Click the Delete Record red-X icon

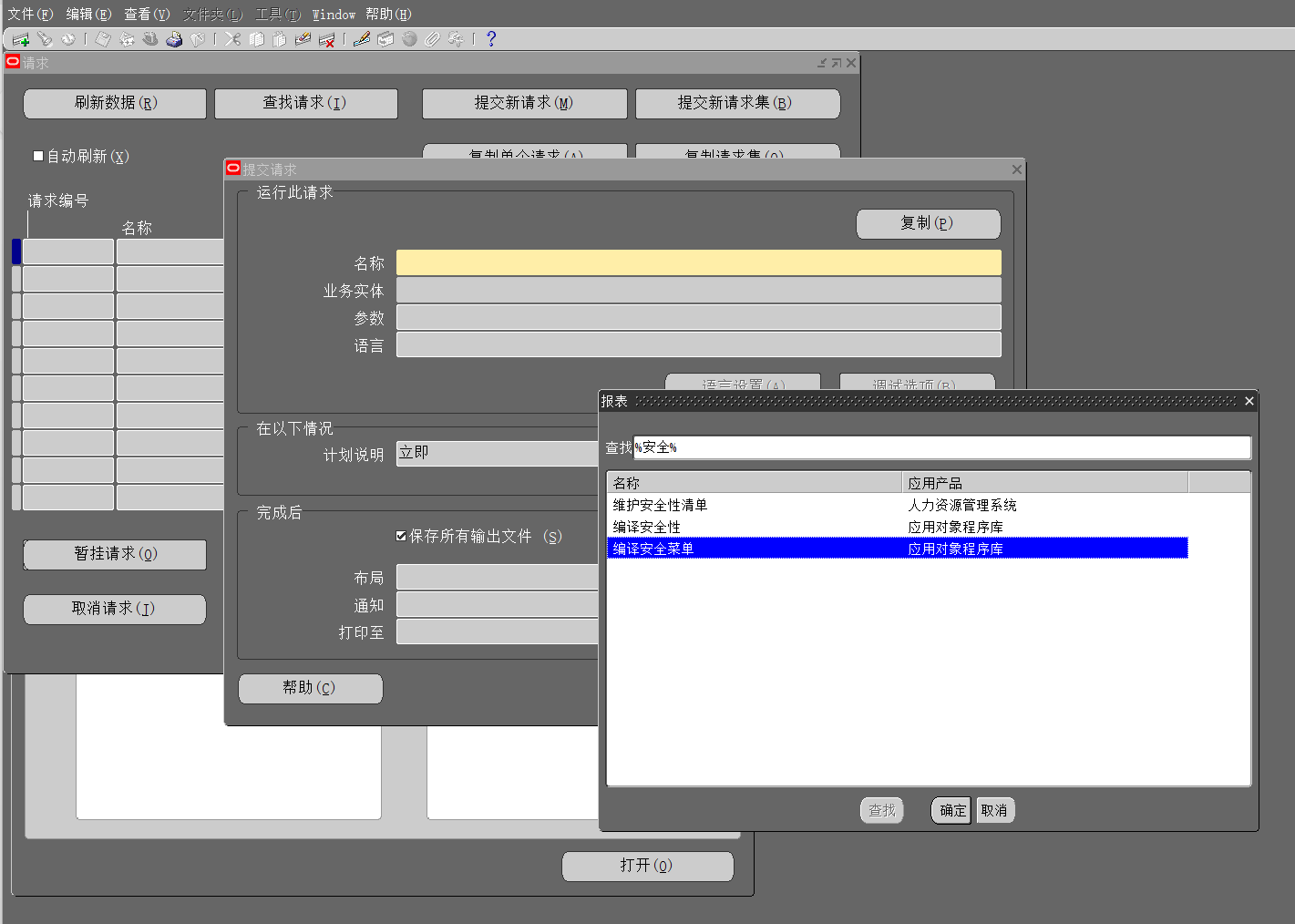[x=327, y=39]
